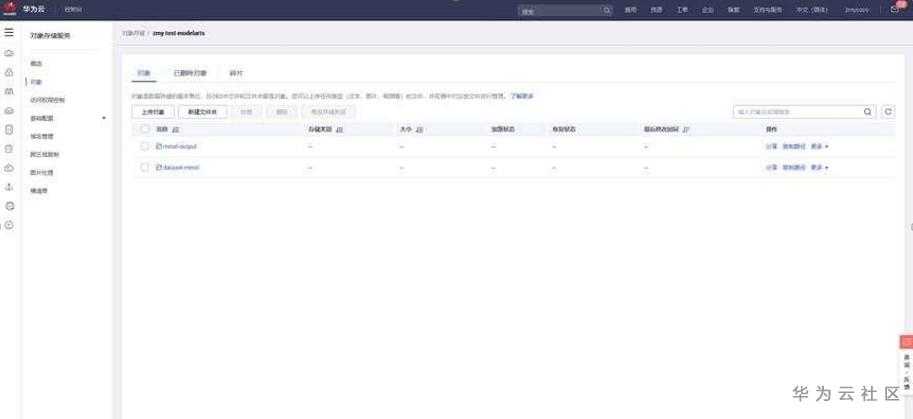Click the 恢复 button
The width and height of the screenshot is (913, 419).
click(246, 112)
